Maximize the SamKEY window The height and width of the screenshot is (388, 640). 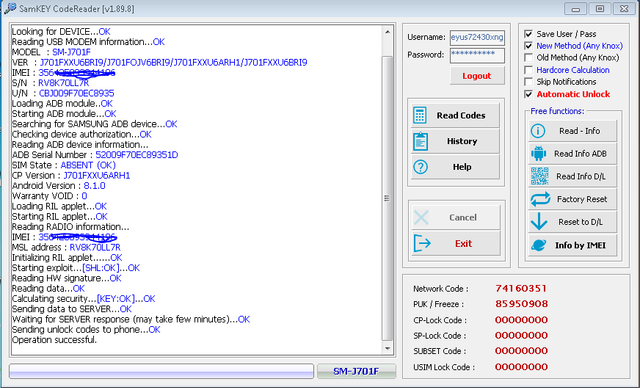[600, 9]
